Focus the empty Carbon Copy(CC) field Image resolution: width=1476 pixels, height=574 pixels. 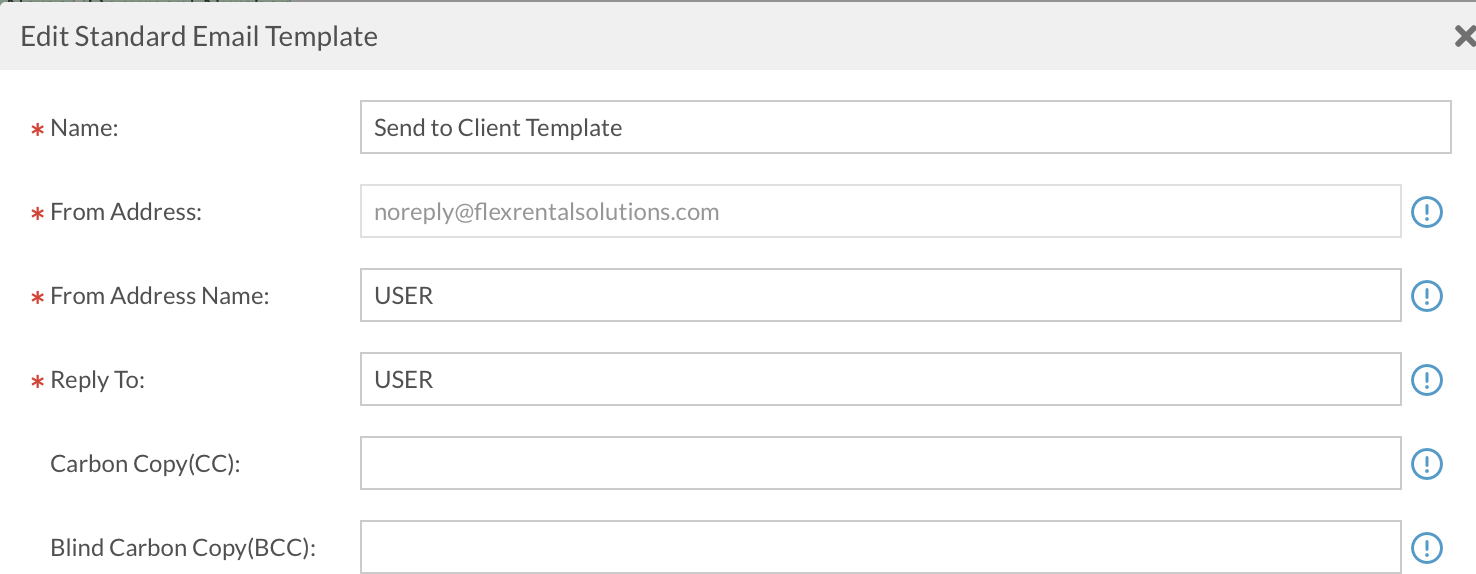[880, 464]
